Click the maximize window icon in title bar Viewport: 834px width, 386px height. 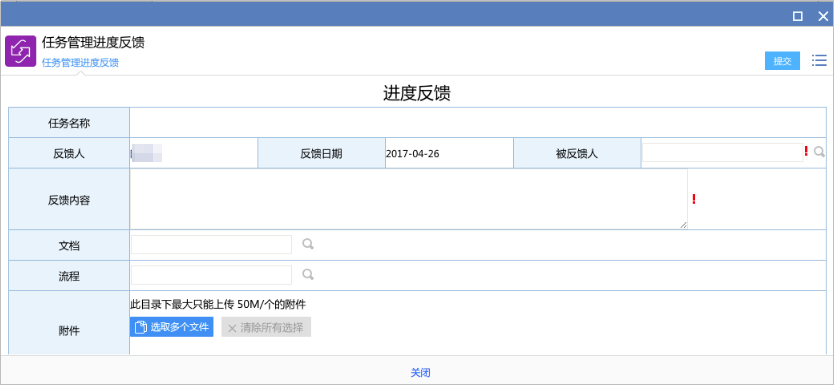[798, 16]
